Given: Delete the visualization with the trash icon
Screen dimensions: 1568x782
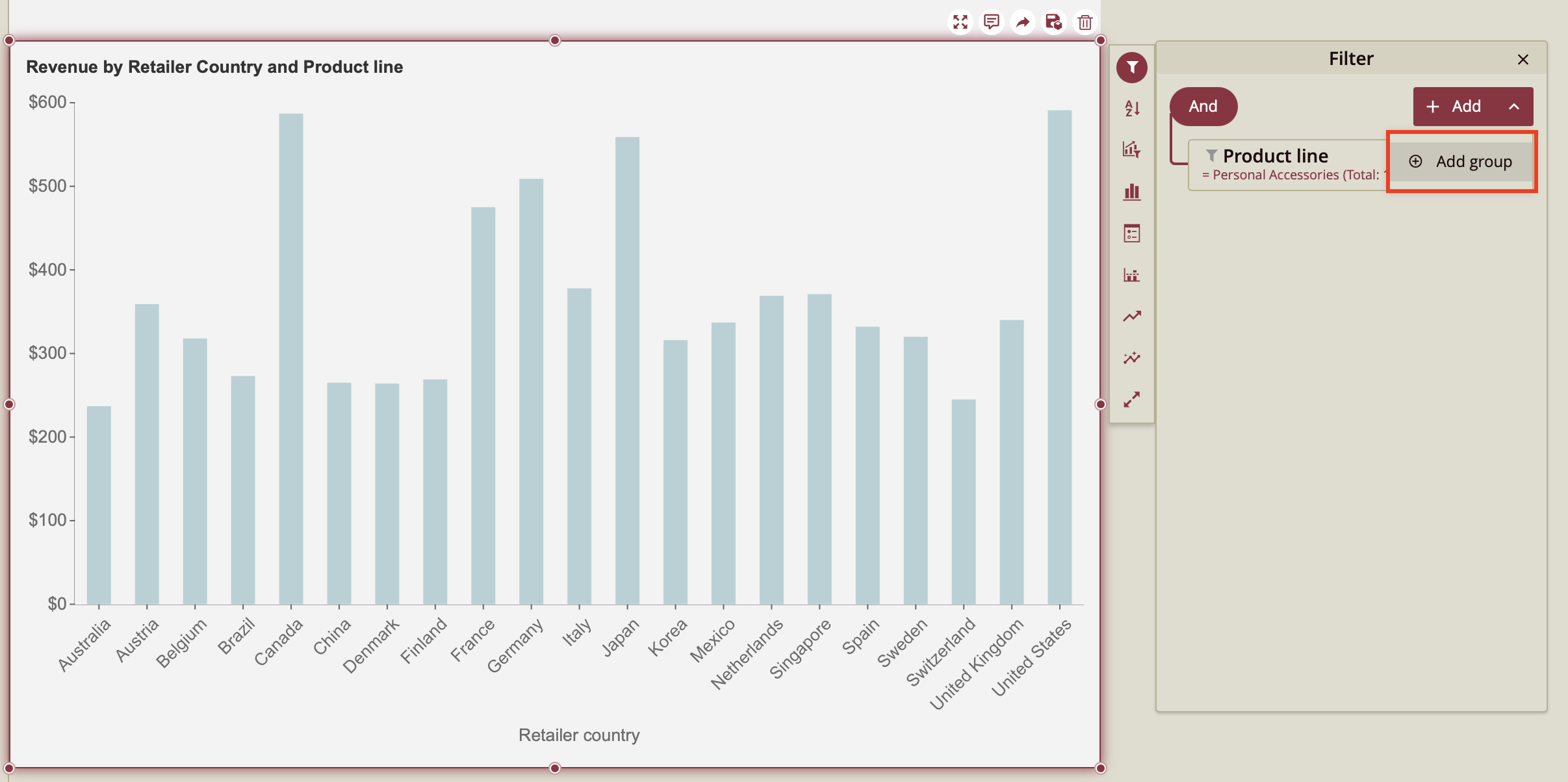Looking at the screenshot, I should [x=1085, y=22].
